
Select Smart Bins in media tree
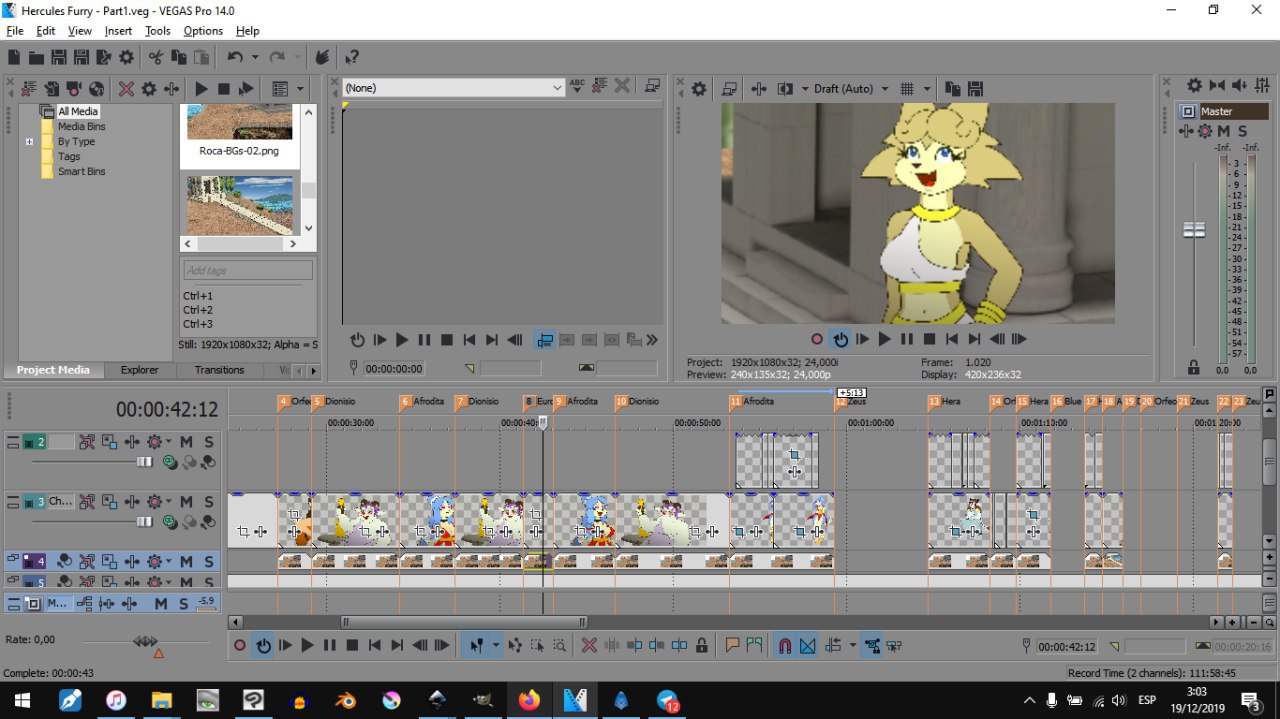coord(81,172)
